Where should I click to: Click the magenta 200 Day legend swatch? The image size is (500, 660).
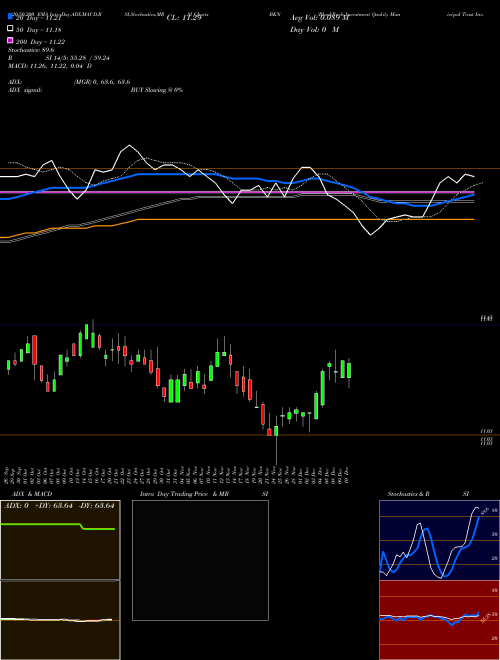tap(10, 40)
